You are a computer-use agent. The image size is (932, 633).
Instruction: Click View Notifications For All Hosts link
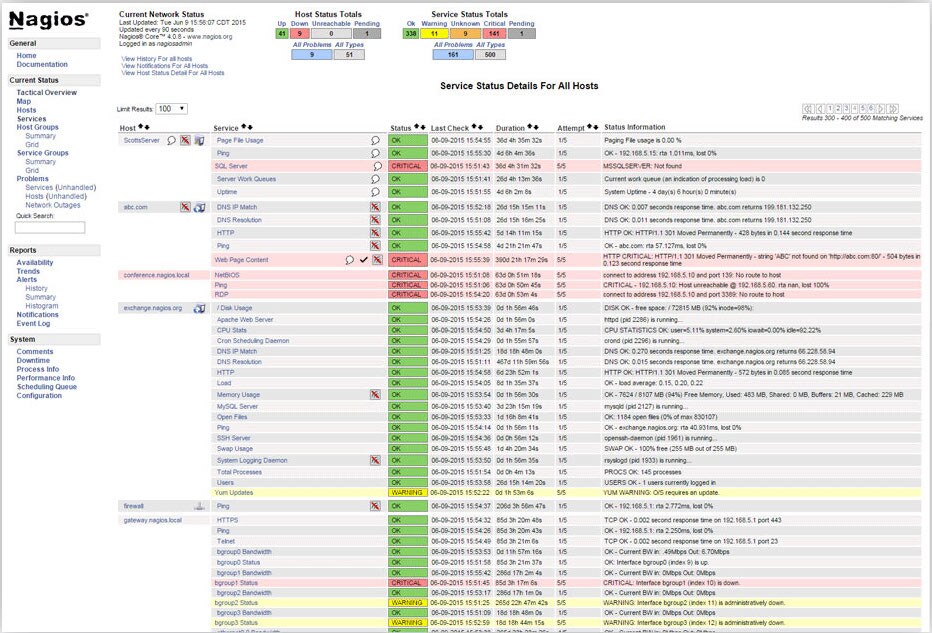pyautogui.click(x=165, y=66)
